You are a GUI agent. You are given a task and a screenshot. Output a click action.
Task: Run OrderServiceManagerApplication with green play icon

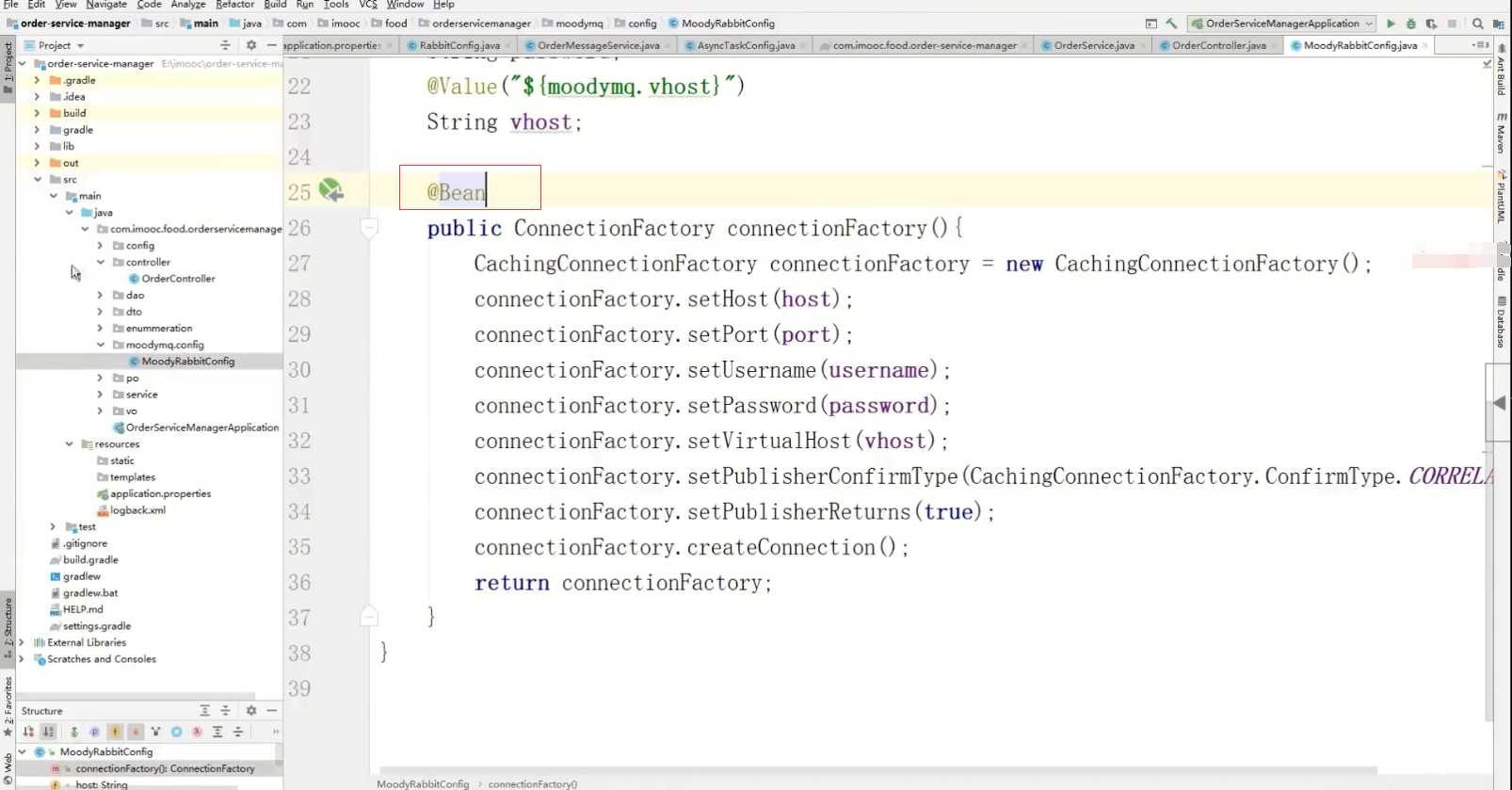click(x=1391, y=24)
